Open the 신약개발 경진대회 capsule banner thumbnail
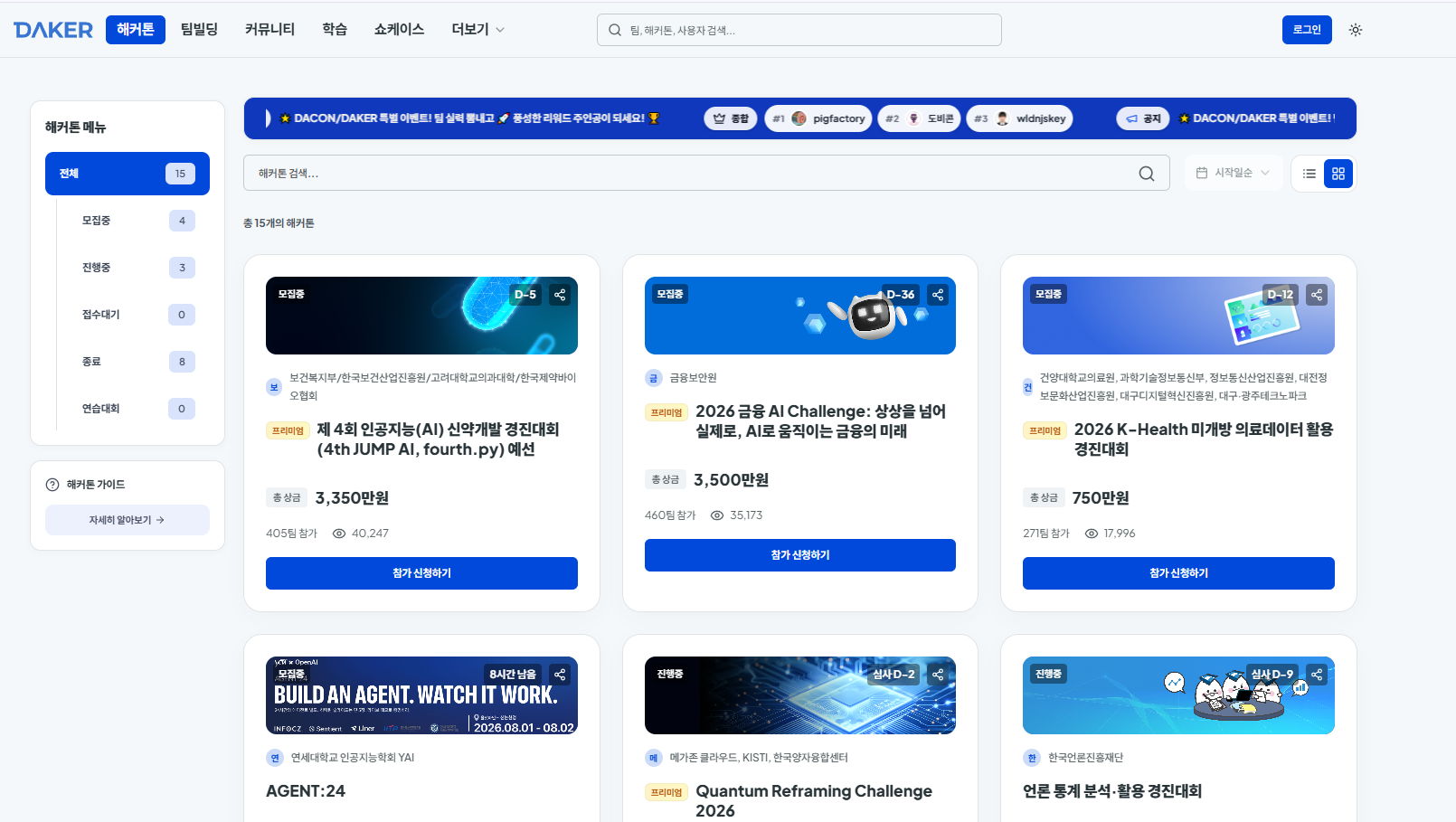Image resolution: width=1456 pixels, height=822 pixels. click(421, 316)
